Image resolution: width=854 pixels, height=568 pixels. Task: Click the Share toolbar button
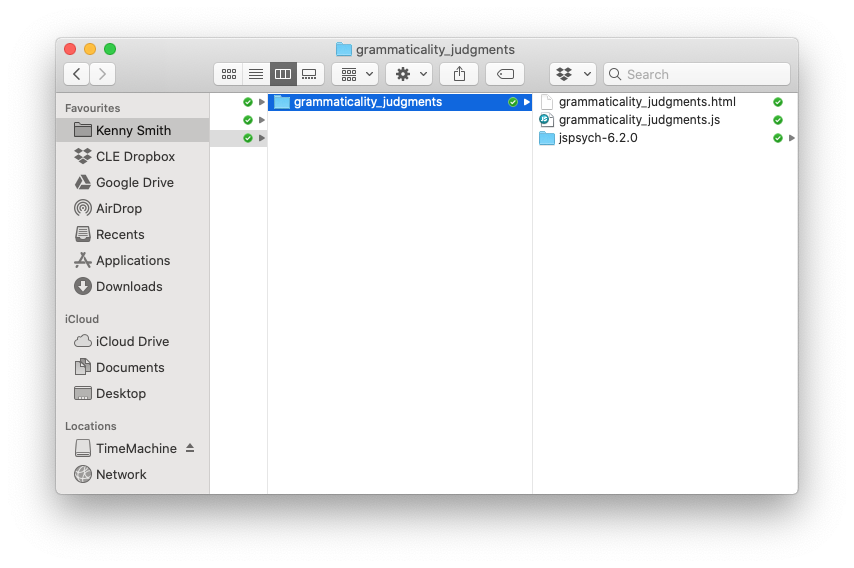460,74
